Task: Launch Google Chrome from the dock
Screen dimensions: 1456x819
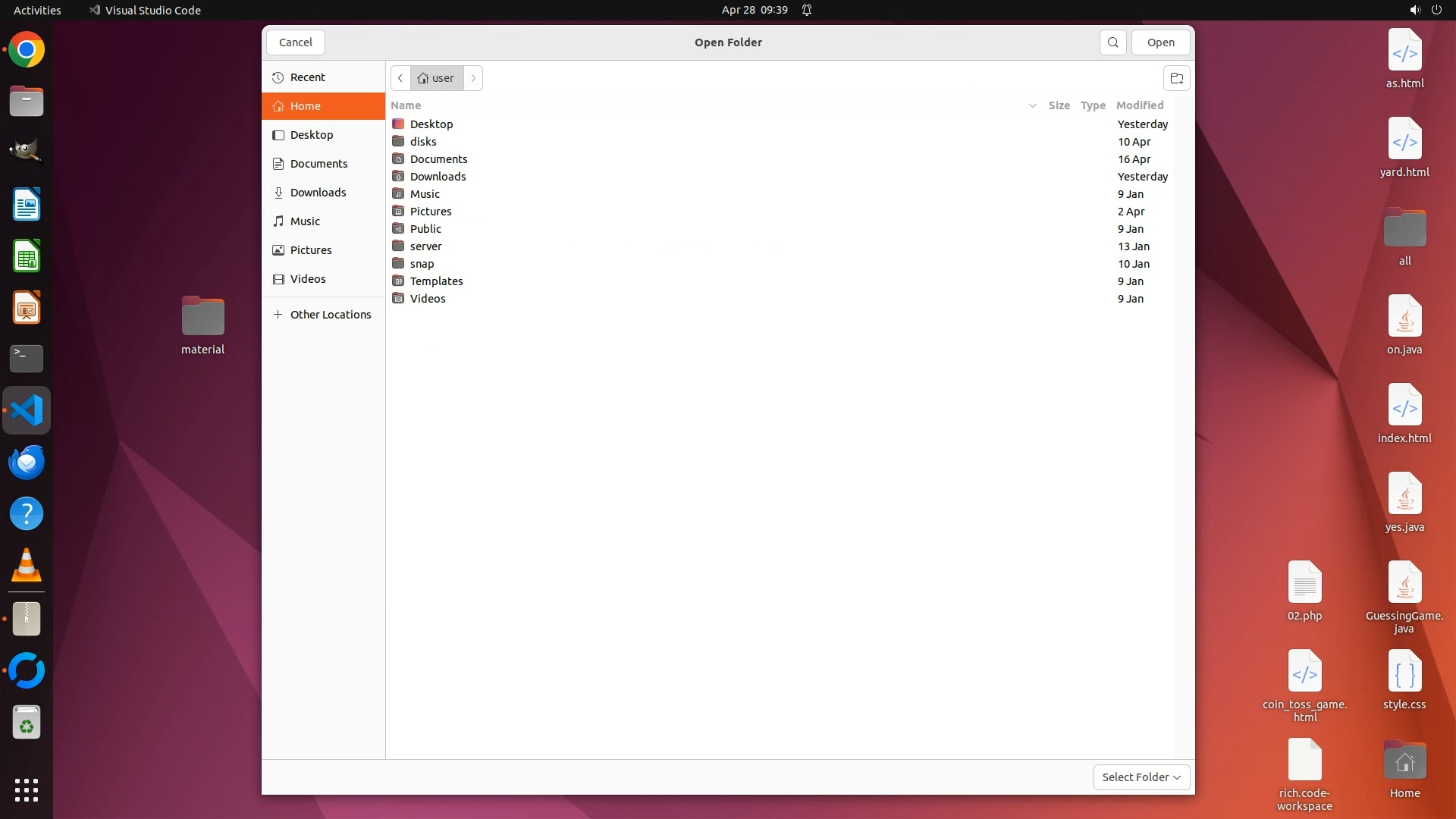Action: pyautogui.click(x=27, y=50)
